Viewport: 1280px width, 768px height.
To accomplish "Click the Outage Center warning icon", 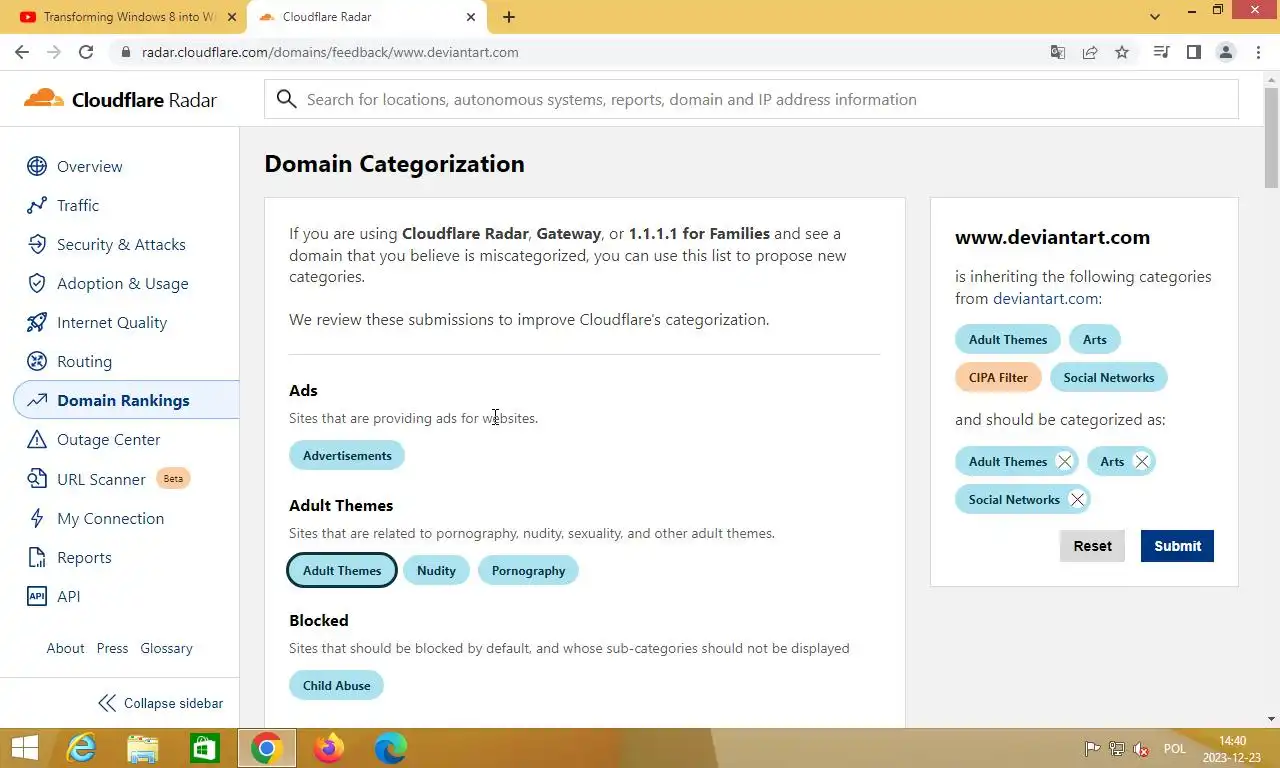I will [x=37, y=439].
